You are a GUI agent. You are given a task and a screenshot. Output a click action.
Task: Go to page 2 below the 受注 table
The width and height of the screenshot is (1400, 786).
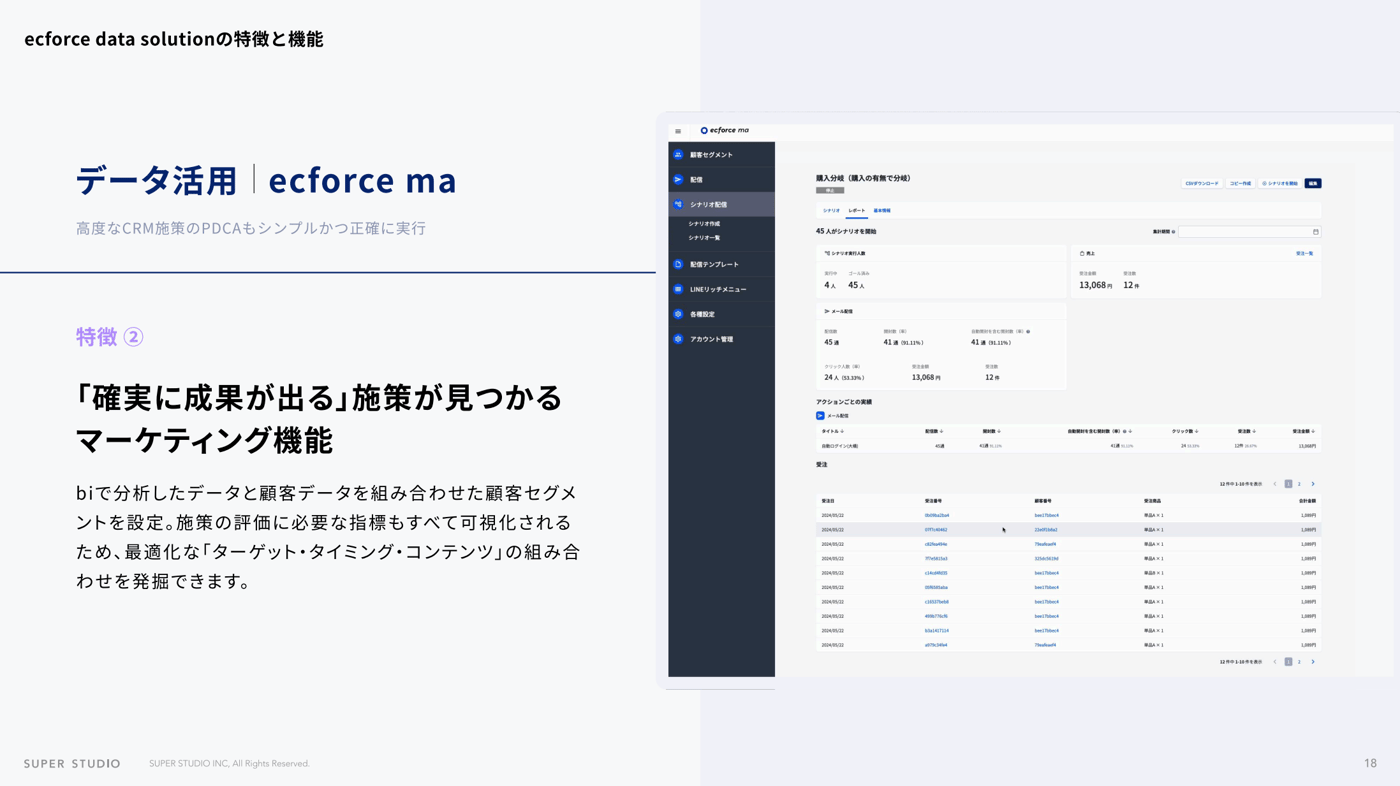click(1299, 662)
